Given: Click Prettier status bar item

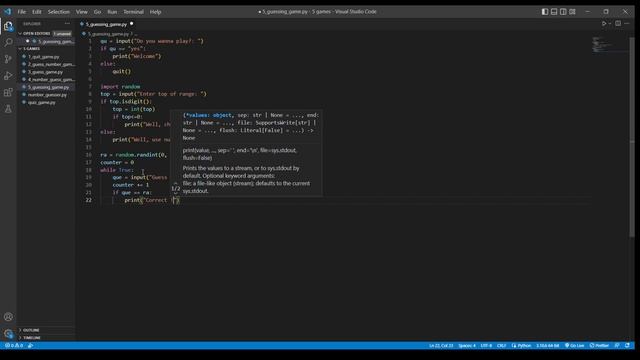Looking at the screenshot, I should coord(599,345).
